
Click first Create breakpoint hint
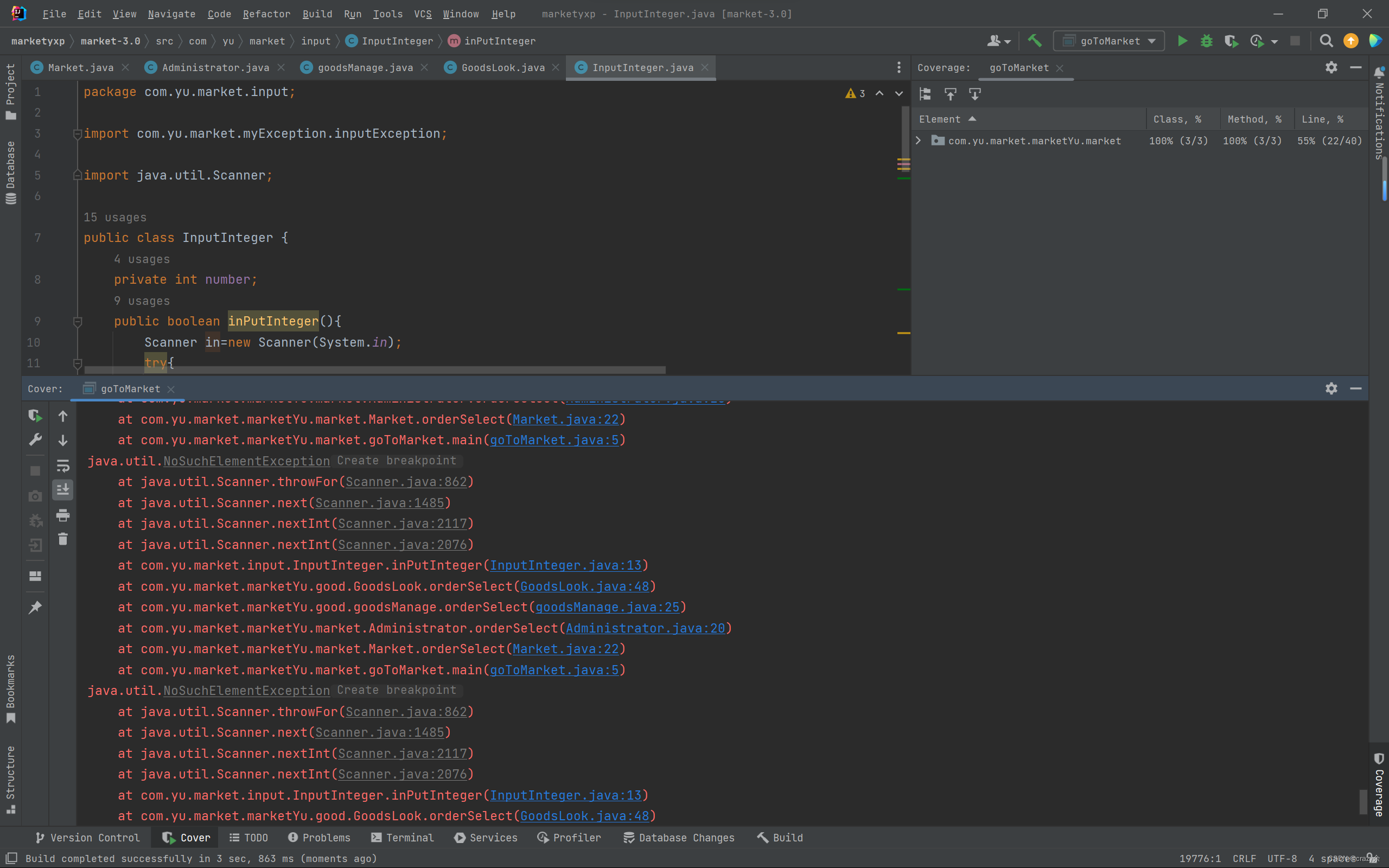click(397, 461)
